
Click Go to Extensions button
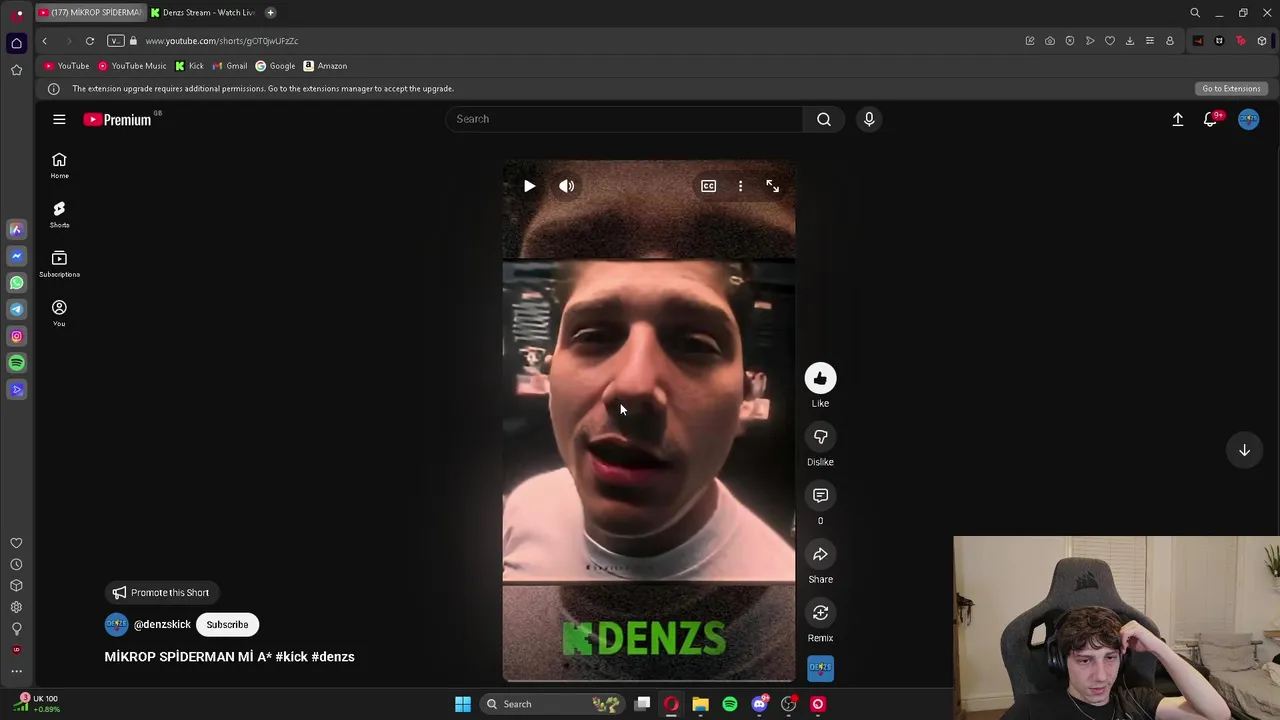(x=1231, y=89)
